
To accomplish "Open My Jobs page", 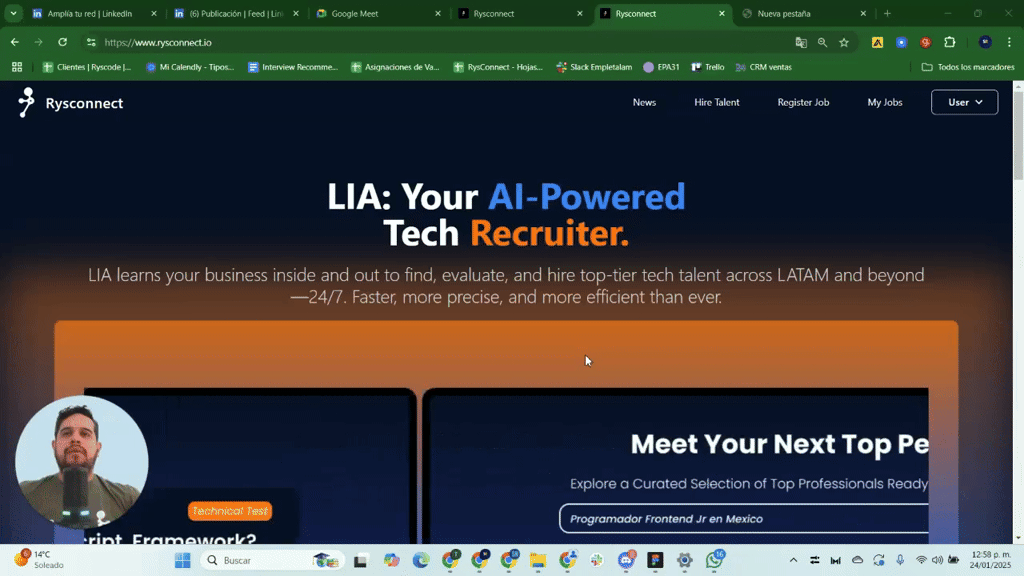I will pos(884,103).
